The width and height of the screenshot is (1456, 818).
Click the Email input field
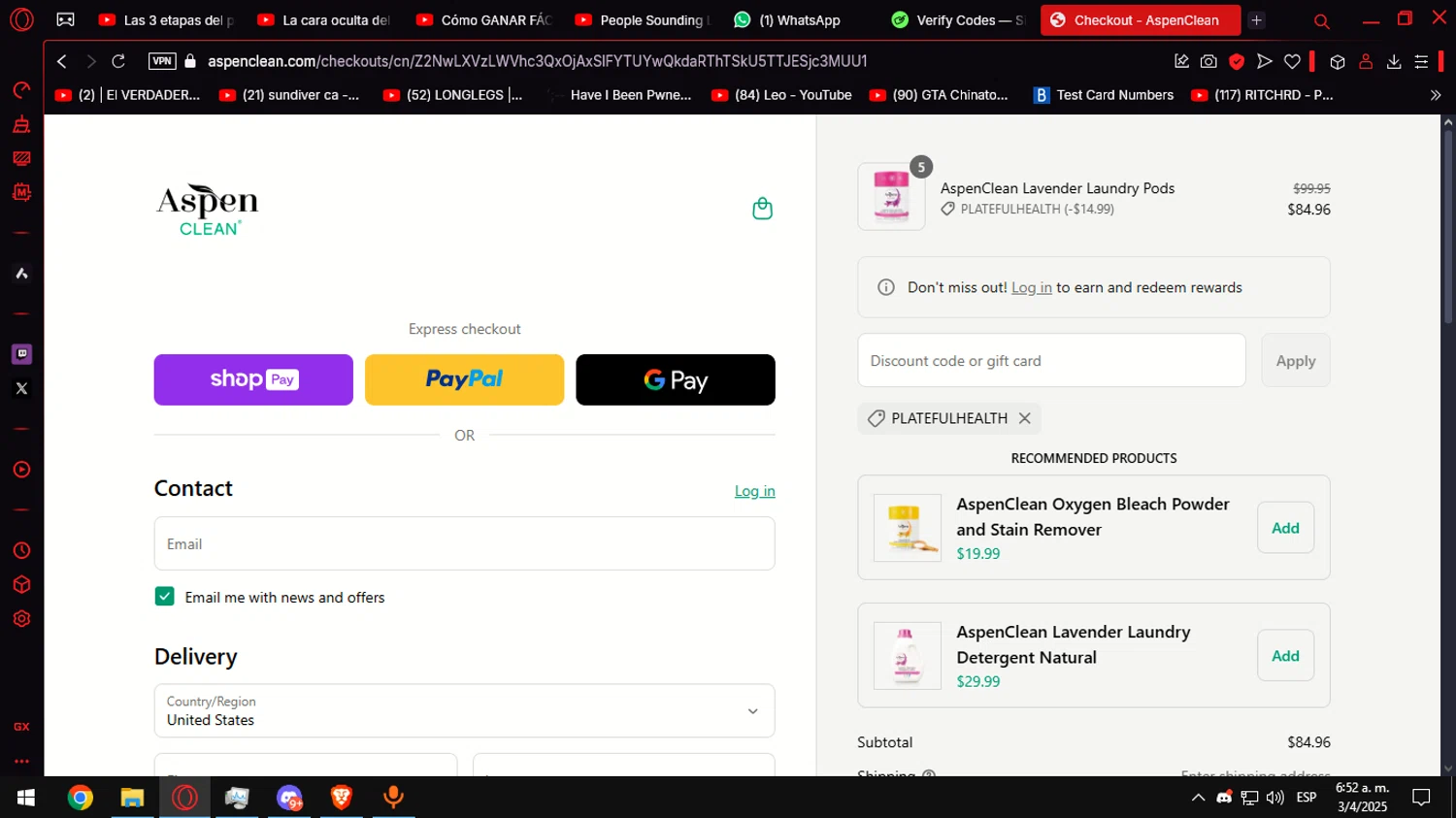click(464, 543)
